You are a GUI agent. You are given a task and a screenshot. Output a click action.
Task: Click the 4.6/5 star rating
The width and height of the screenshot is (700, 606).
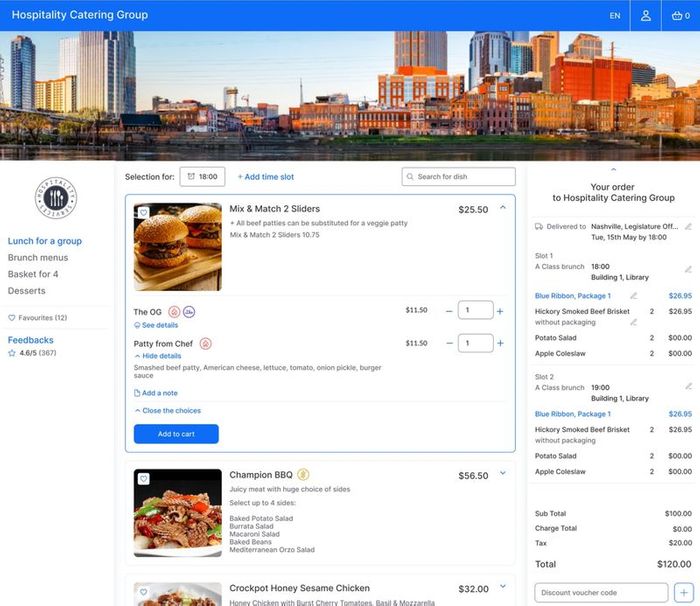pyautogui.click(x=32, y=353)
